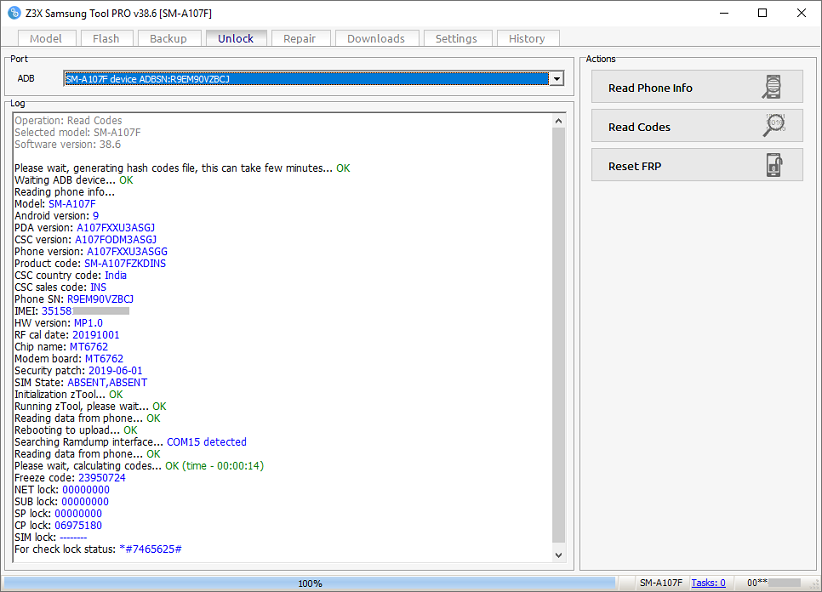Click the phone lock icon on Reset FRP
This screenshot has width=822, height=592.
pos(774,165)
